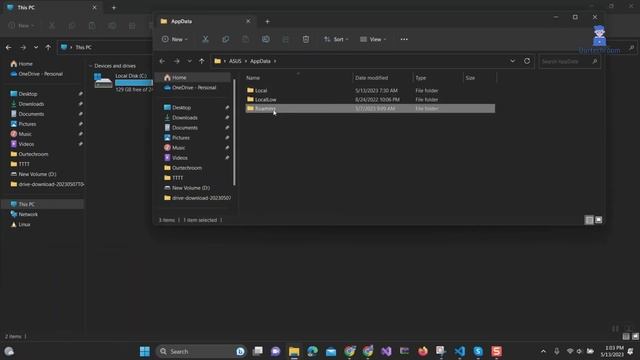
Task: Select the This PC tab in background window
Action: (53, 7)
